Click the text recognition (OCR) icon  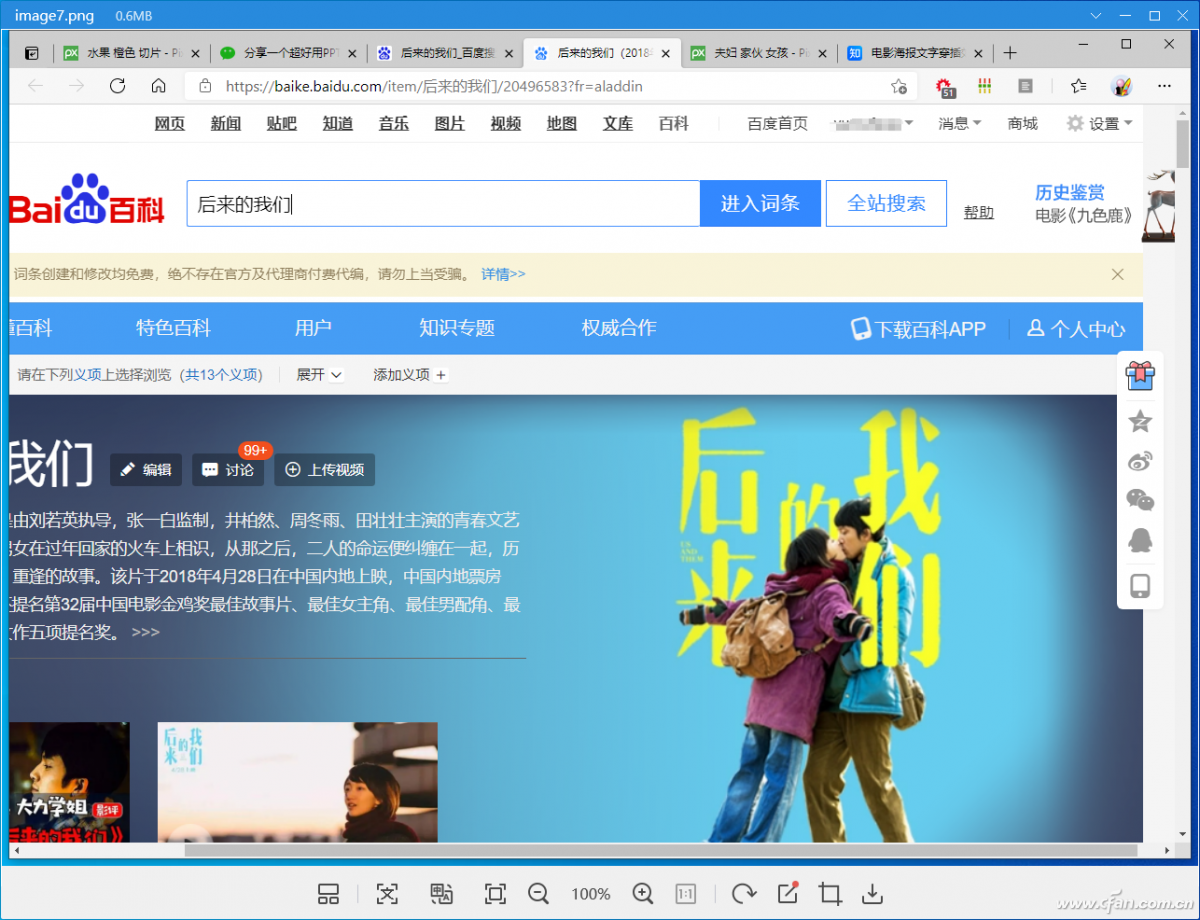(x=387, y=894)
